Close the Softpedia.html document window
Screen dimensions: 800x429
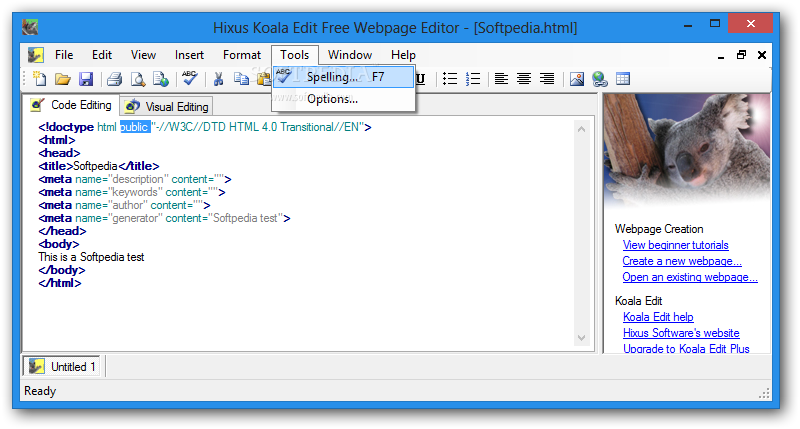tap(762, 55)
